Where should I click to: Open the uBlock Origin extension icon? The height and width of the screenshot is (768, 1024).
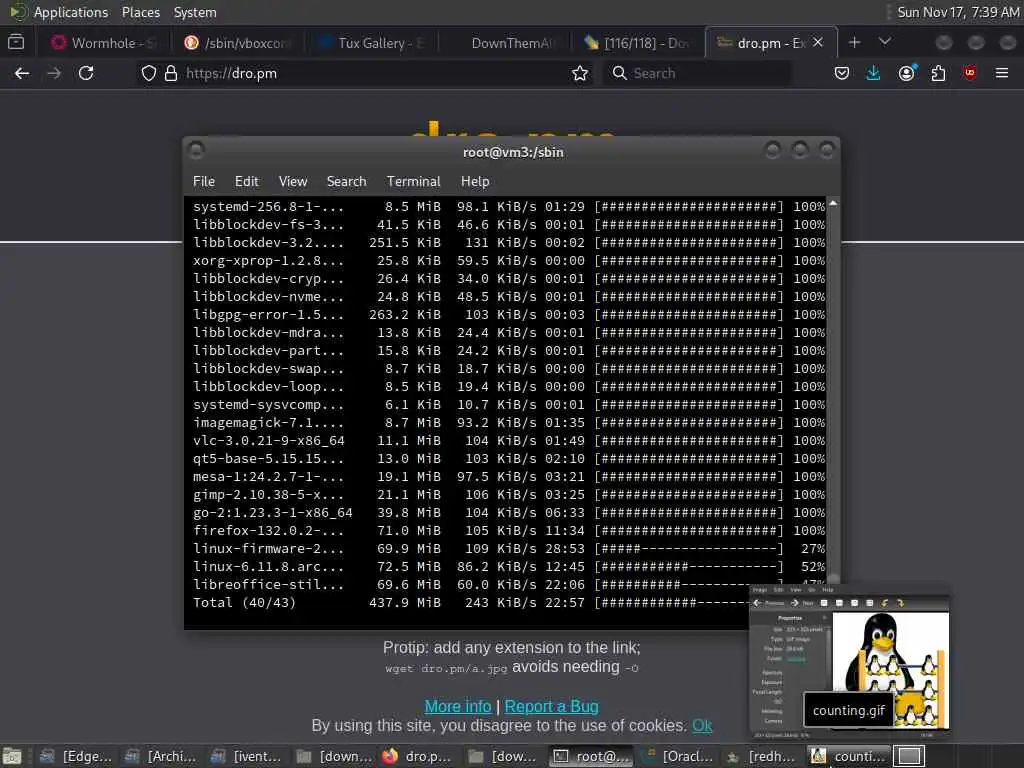tap(970, 73)
